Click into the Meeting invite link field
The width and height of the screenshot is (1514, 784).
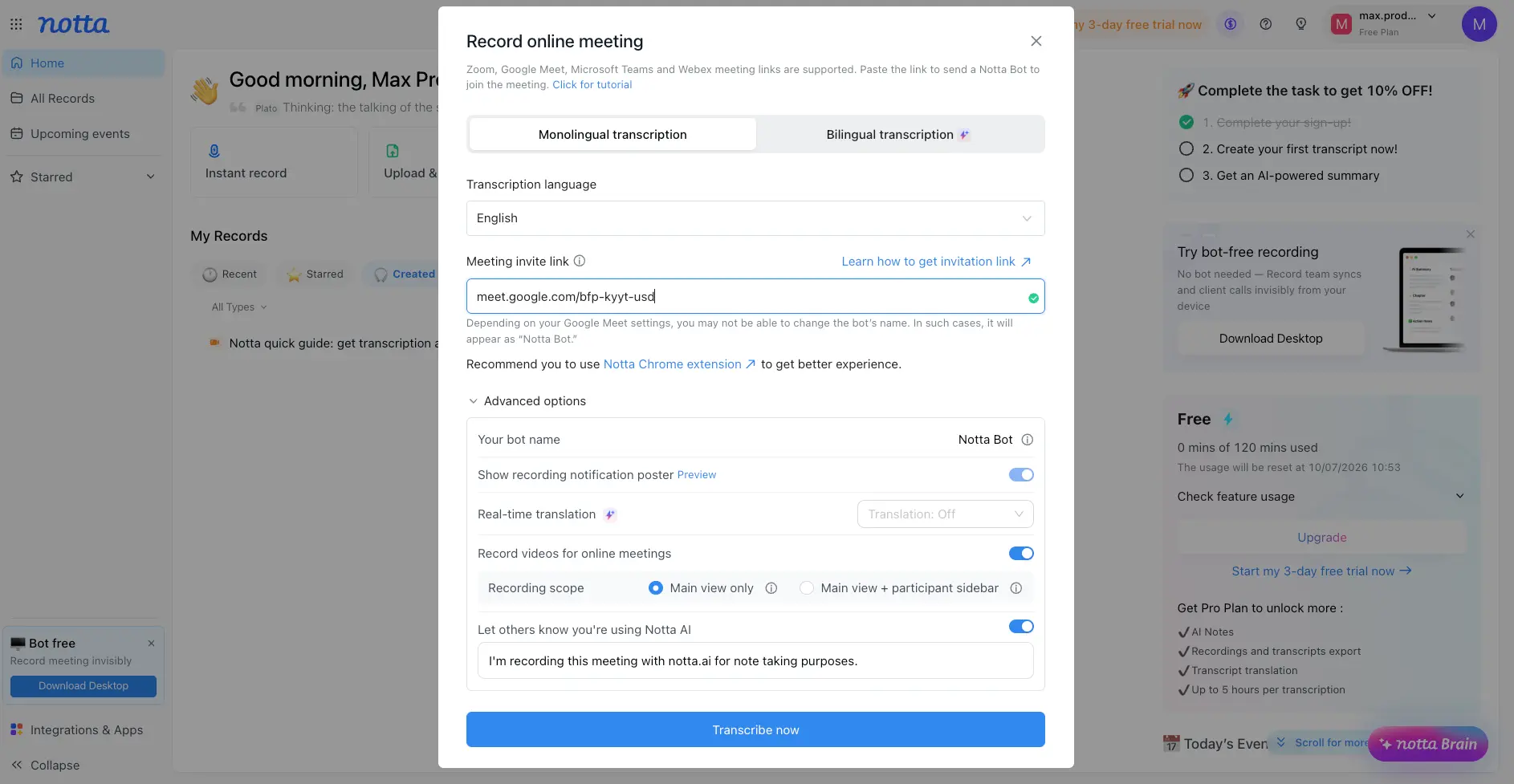click(755, 296)
